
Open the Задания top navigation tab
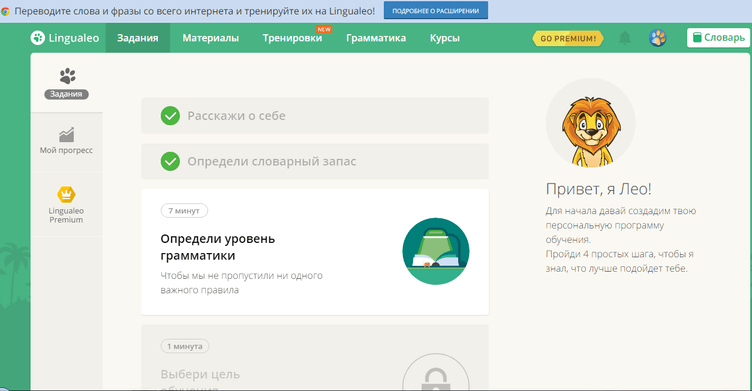coord(138,38)
